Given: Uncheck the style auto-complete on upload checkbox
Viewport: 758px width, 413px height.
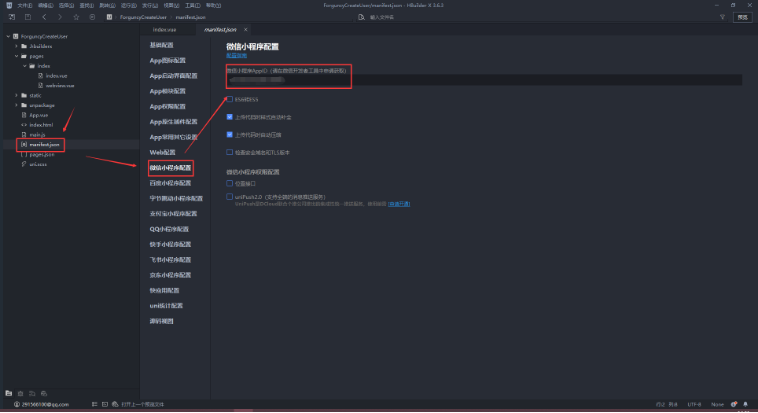Looking at the screenshot, I should pos(230,117).
